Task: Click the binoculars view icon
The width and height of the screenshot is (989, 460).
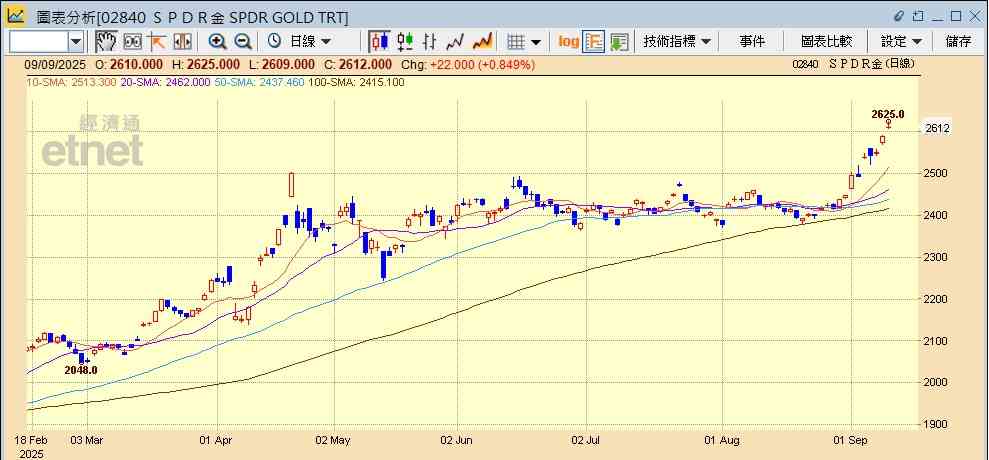Action: click(132, 42)
